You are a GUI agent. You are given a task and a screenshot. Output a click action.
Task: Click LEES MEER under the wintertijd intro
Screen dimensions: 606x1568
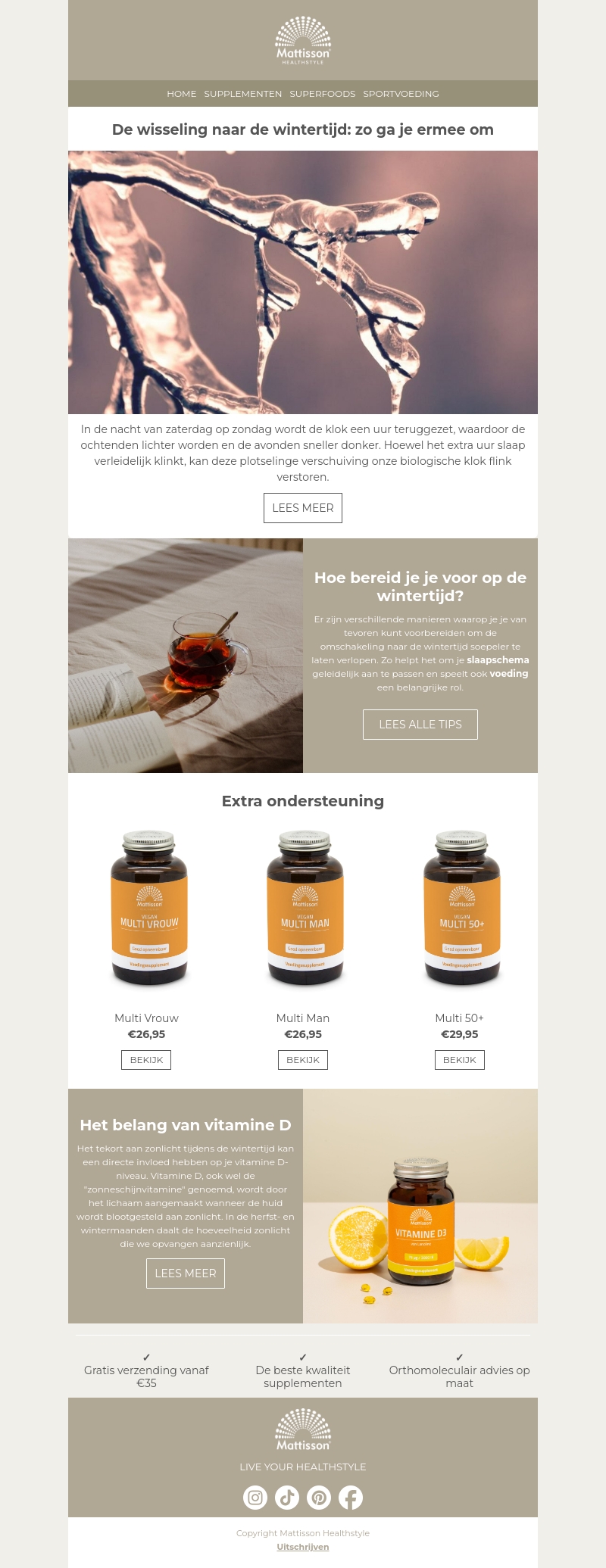coord(303,508)
